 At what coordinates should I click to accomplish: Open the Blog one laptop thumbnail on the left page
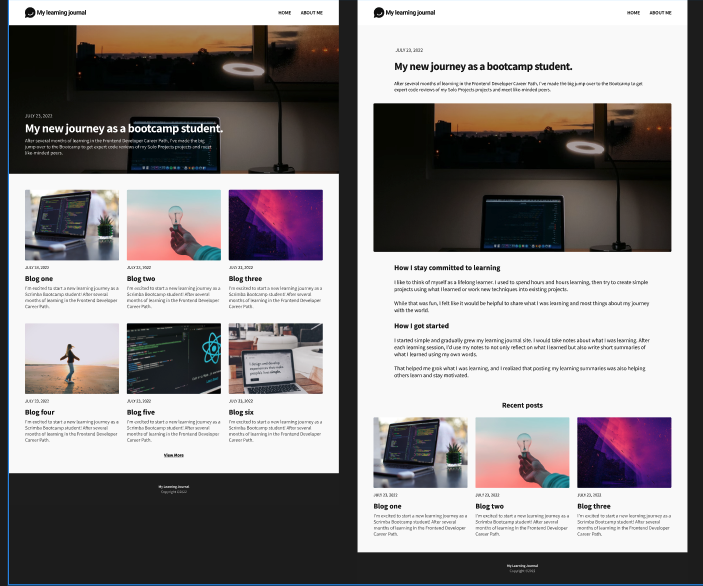[x=72, y=225]
